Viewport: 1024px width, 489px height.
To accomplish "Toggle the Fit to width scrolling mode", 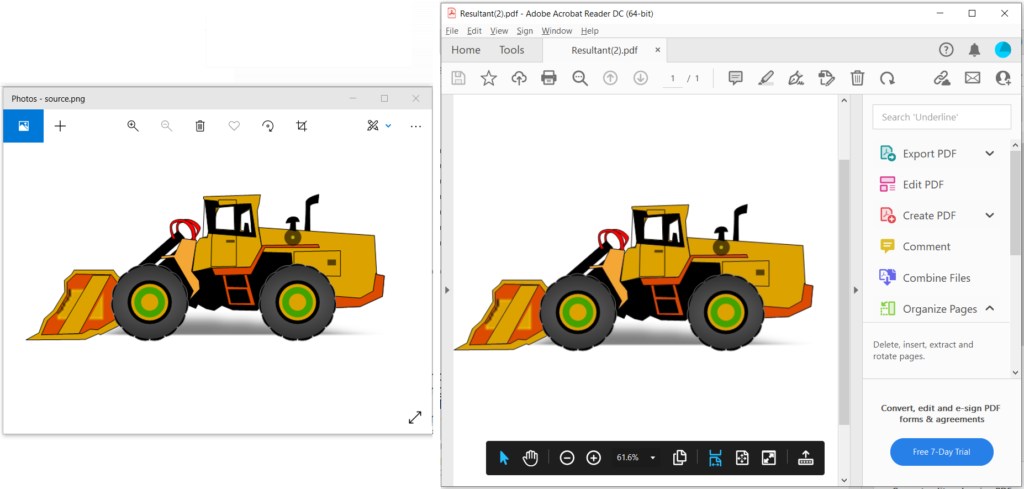I will coord(715,457).
